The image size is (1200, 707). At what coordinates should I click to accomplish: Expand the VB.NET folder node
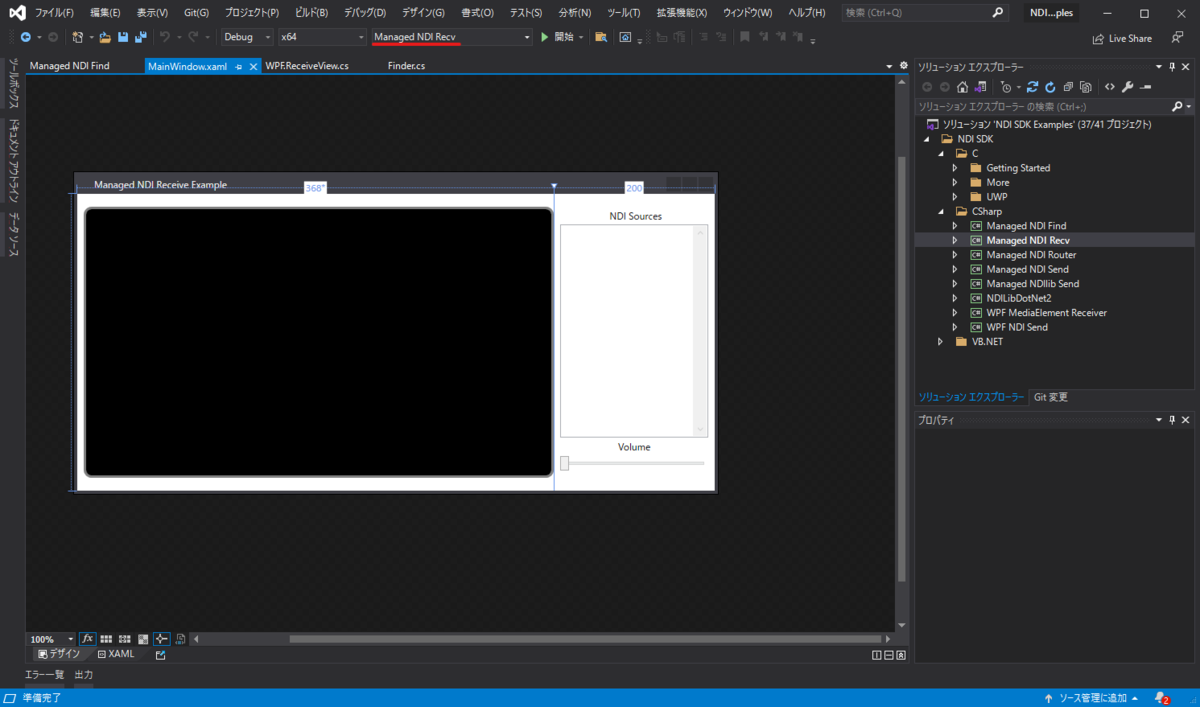(x=940, y=341)
